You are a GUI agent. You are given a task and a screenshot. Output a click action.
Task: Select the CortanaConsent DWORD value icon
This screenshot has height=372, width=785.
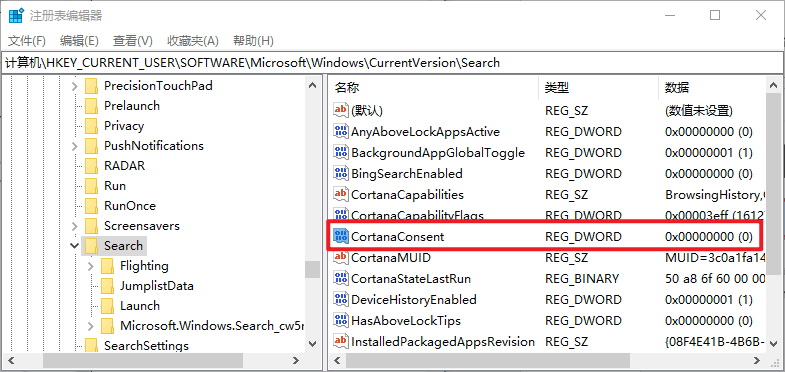(341, 236)
